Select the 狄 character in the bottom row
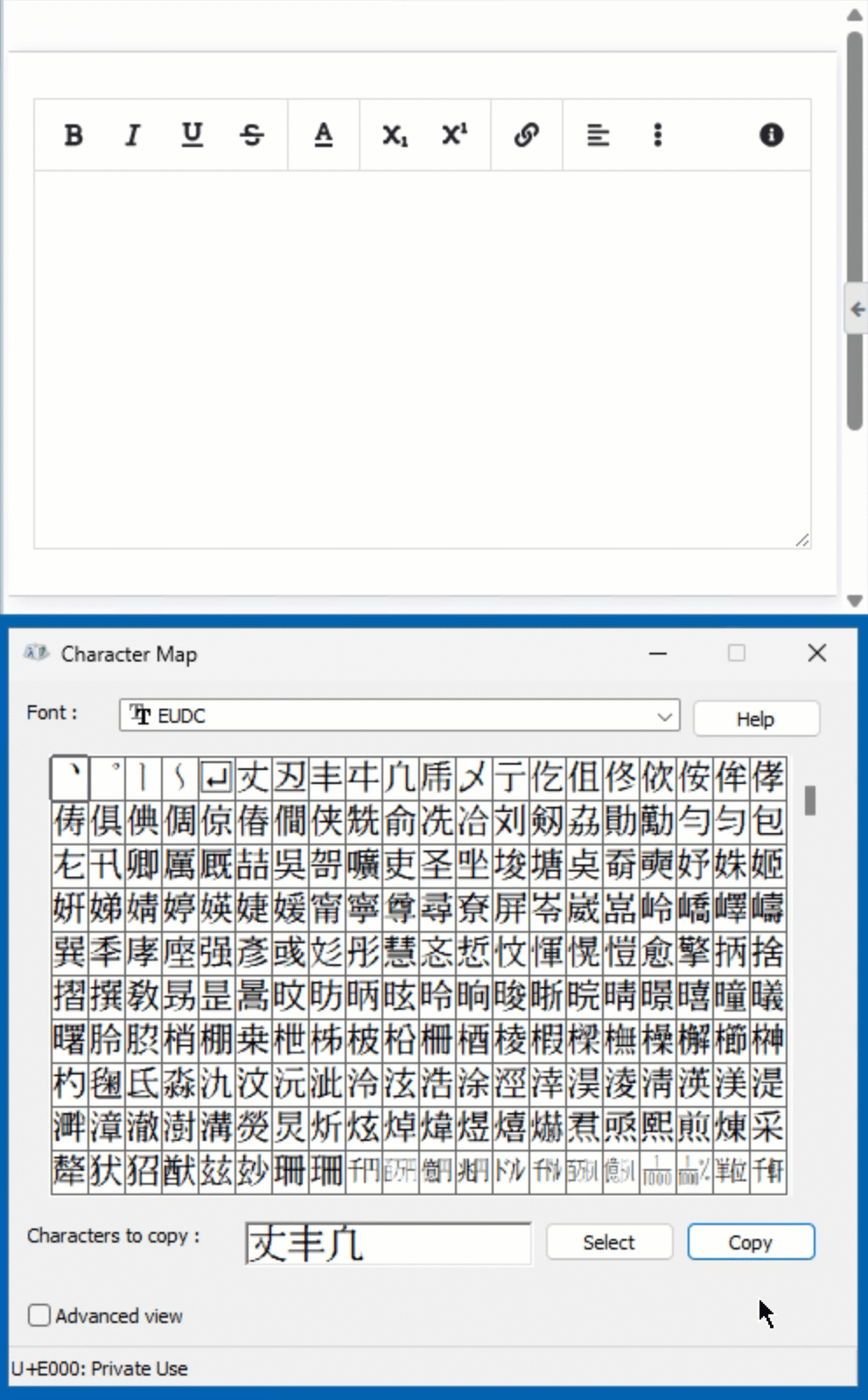Viewport: 868px width, 1400px height. pos(106,1172)
